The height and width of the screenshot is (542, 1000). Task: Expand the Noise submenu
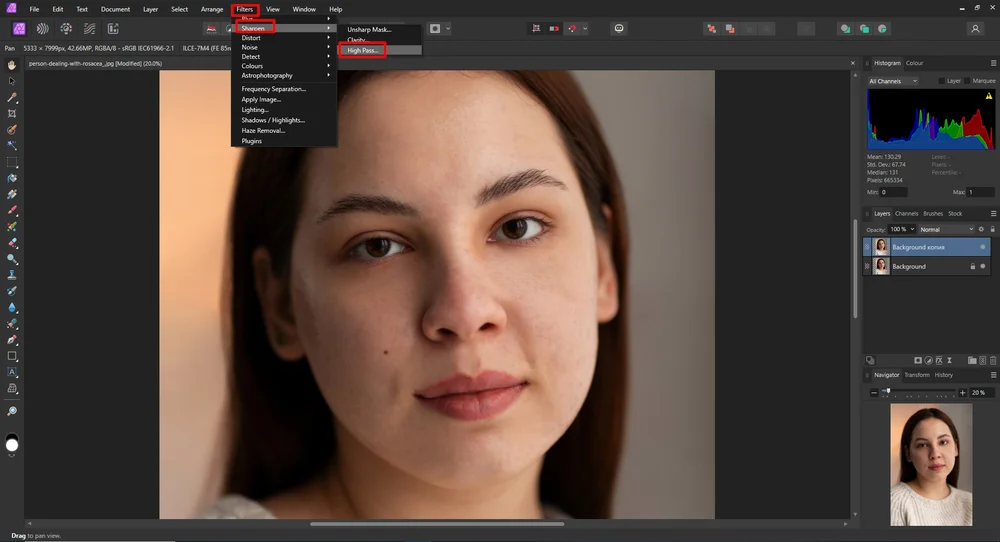click(x=284, y=47)
